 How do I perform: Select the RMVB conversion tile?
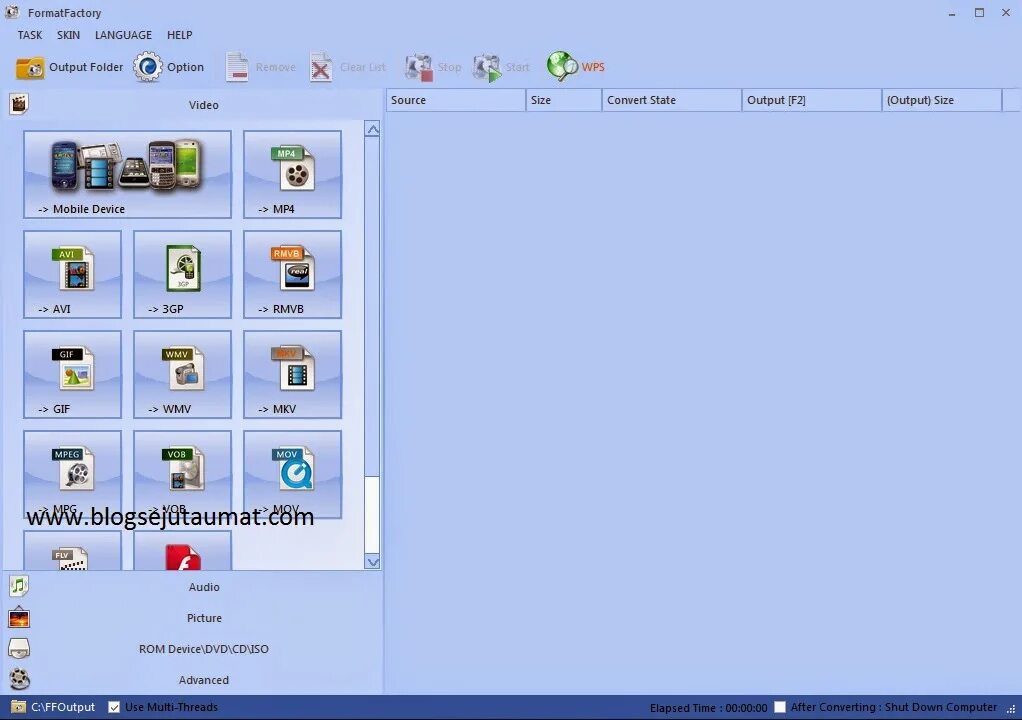(x=292, y=274)
